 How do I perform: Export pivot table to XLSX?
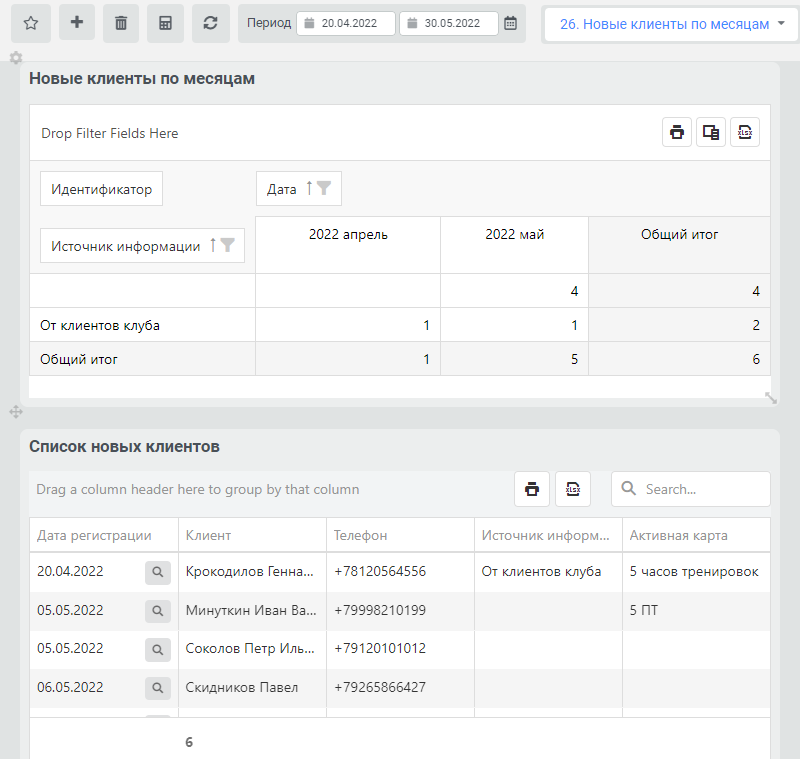[x=745, y=132]
